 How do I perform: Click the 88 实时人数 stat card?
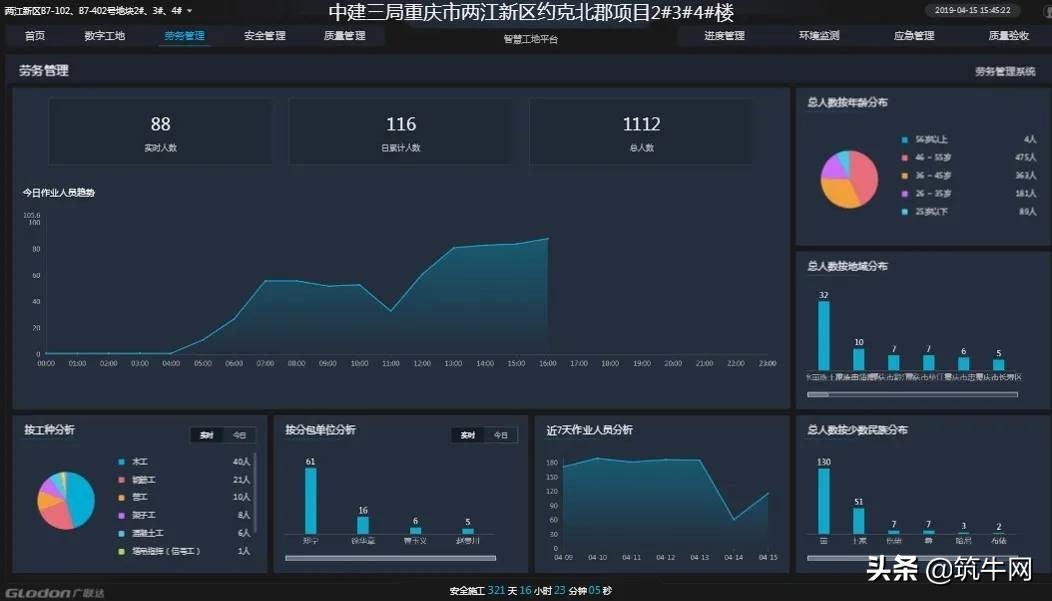(159, 132)
